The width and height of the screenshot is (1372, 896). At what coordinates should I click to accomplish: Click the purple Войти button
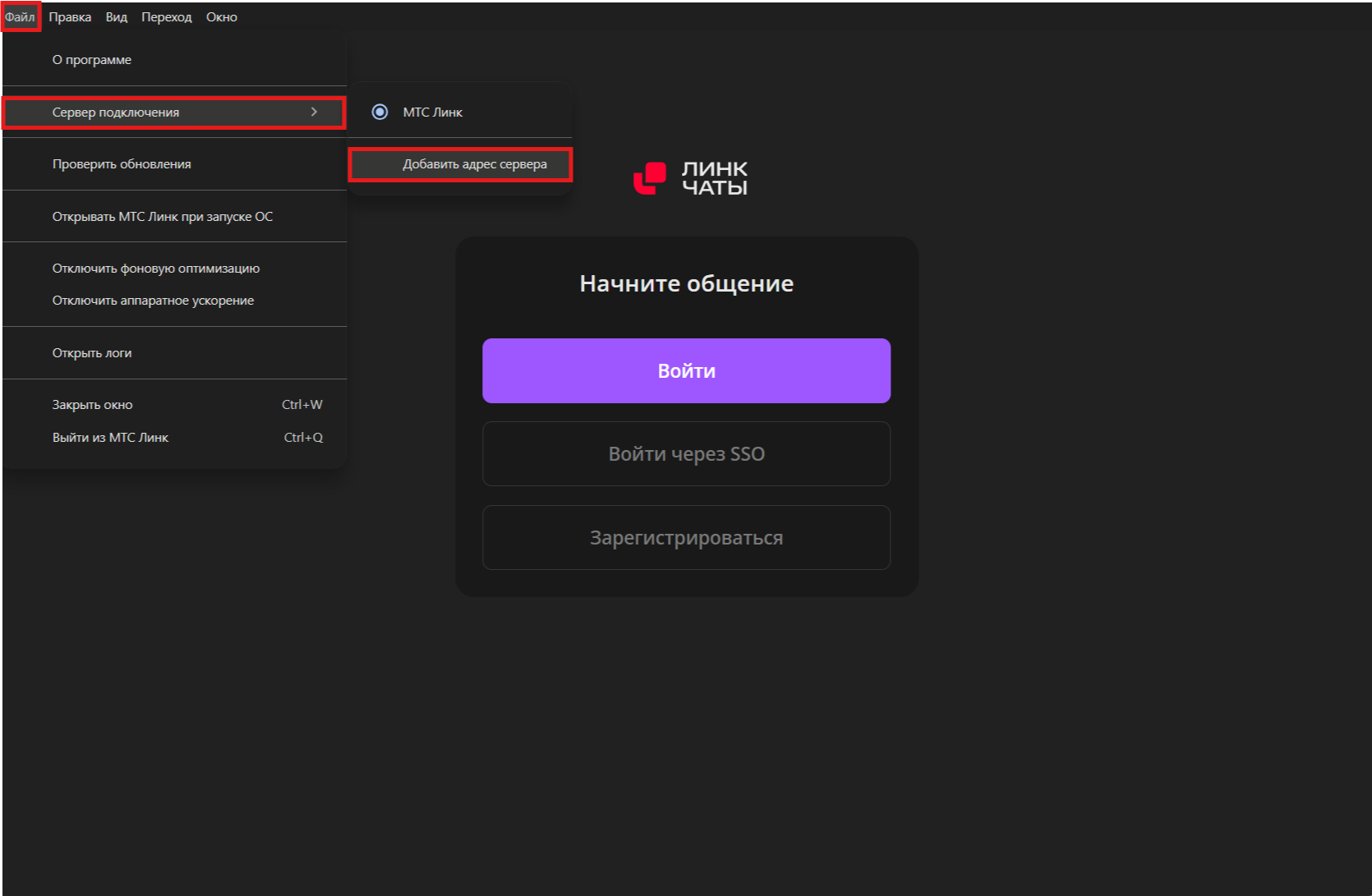tap(686, 370)
